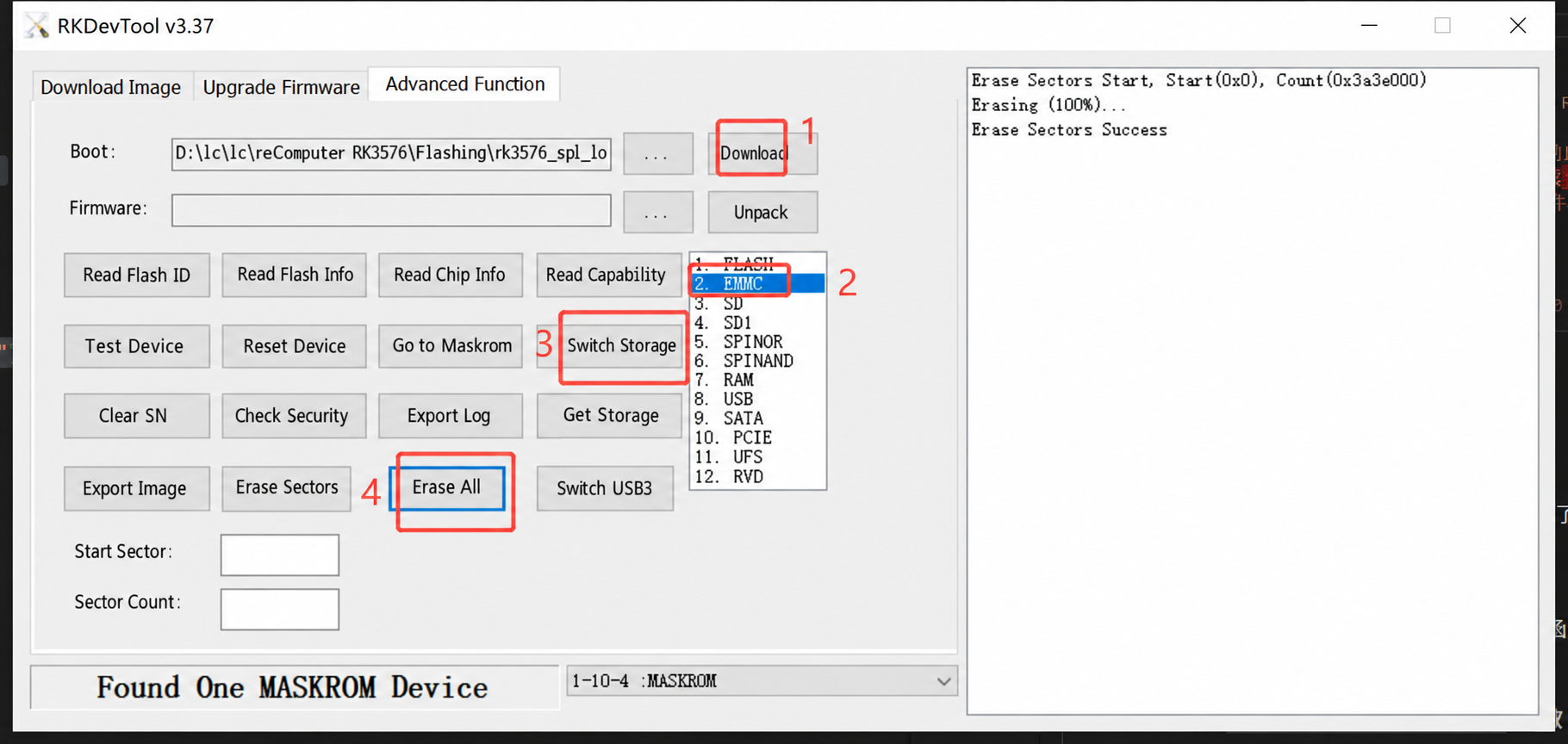Viewport: 1568px width, 744px height.
Task: Click the Download button for Boot
Action: click(x=762, y=153)
